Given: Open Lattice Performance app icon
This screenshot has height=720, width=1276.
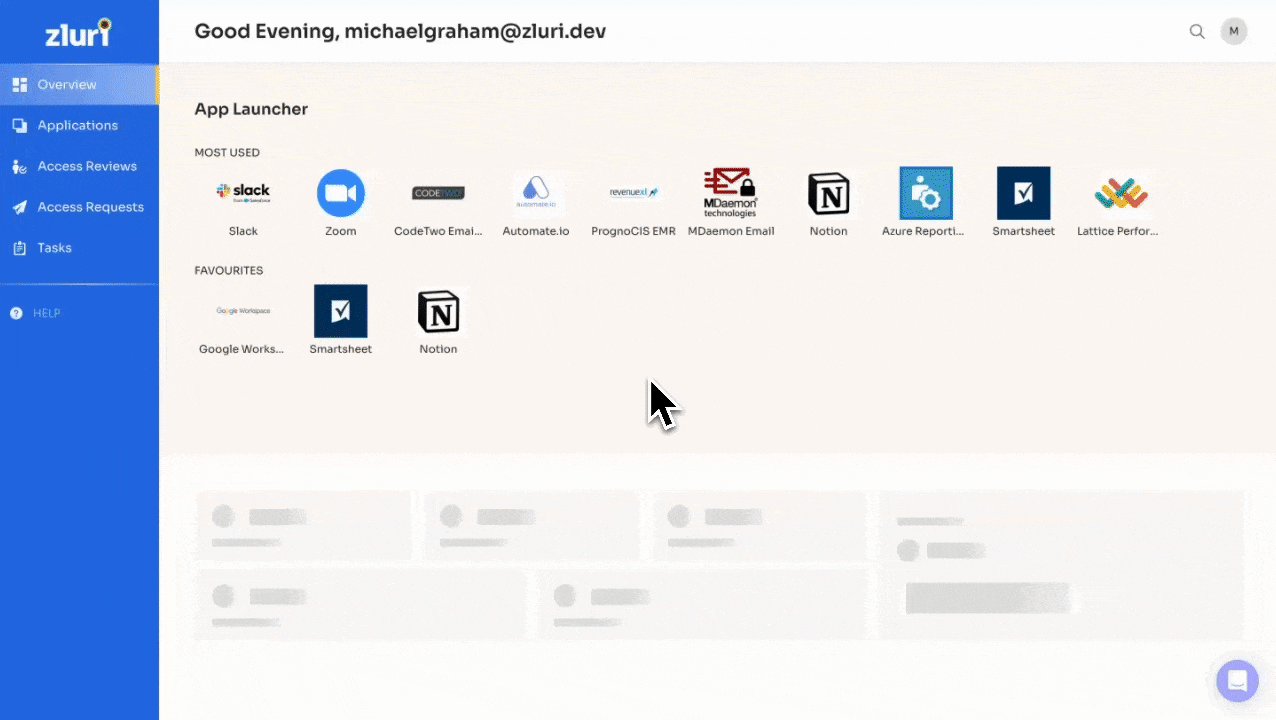Looking at the screenshot, I should 1121,193.
